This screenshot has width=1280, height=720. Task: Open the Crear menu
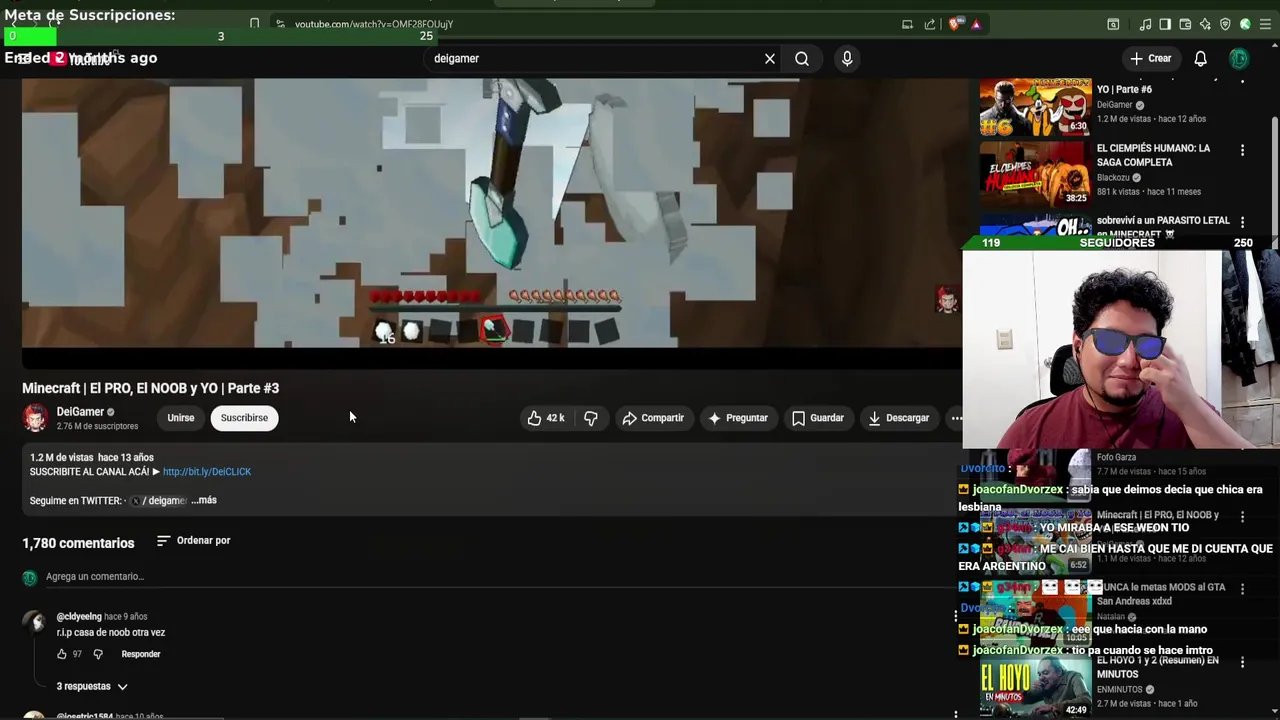[x=1150, y=58]
